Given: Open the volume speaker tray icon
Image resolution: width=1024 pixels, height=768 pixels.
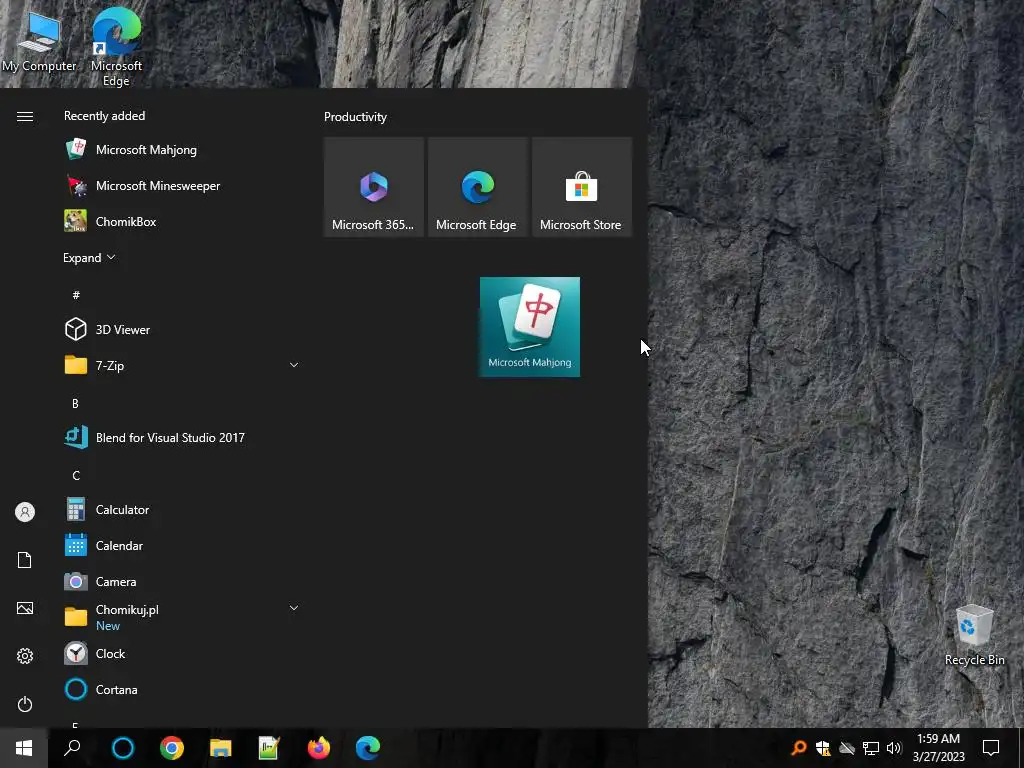Looking at the screenshot, I should [x=894, y=748].
